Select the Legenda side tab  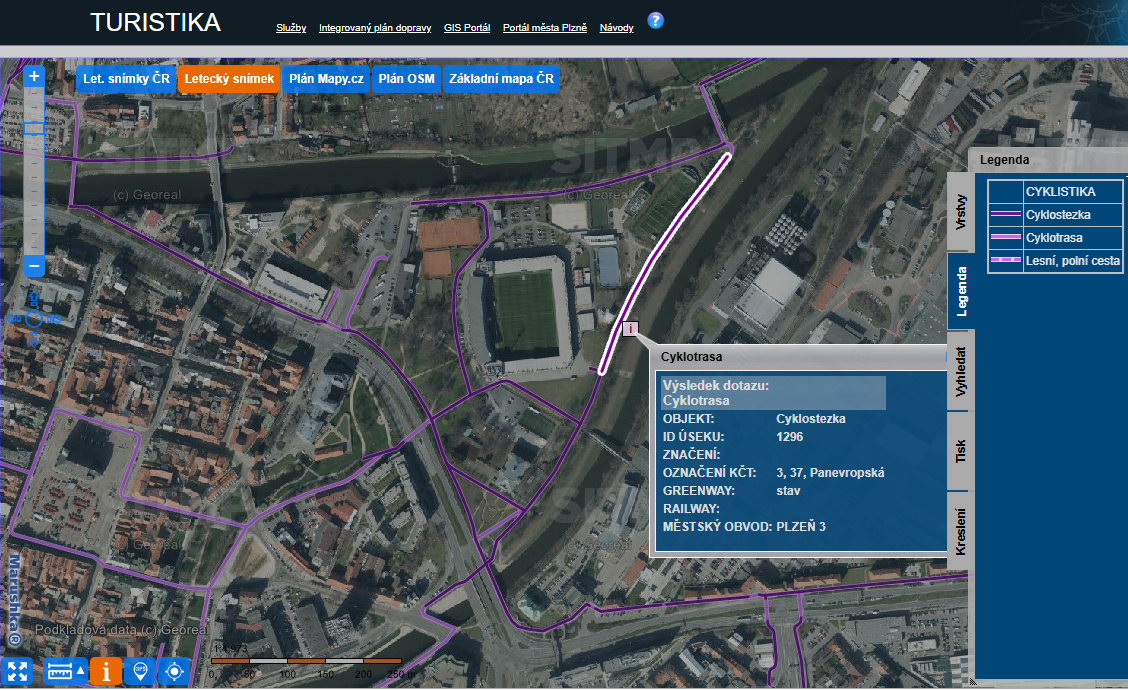click(x=961, y=291)
